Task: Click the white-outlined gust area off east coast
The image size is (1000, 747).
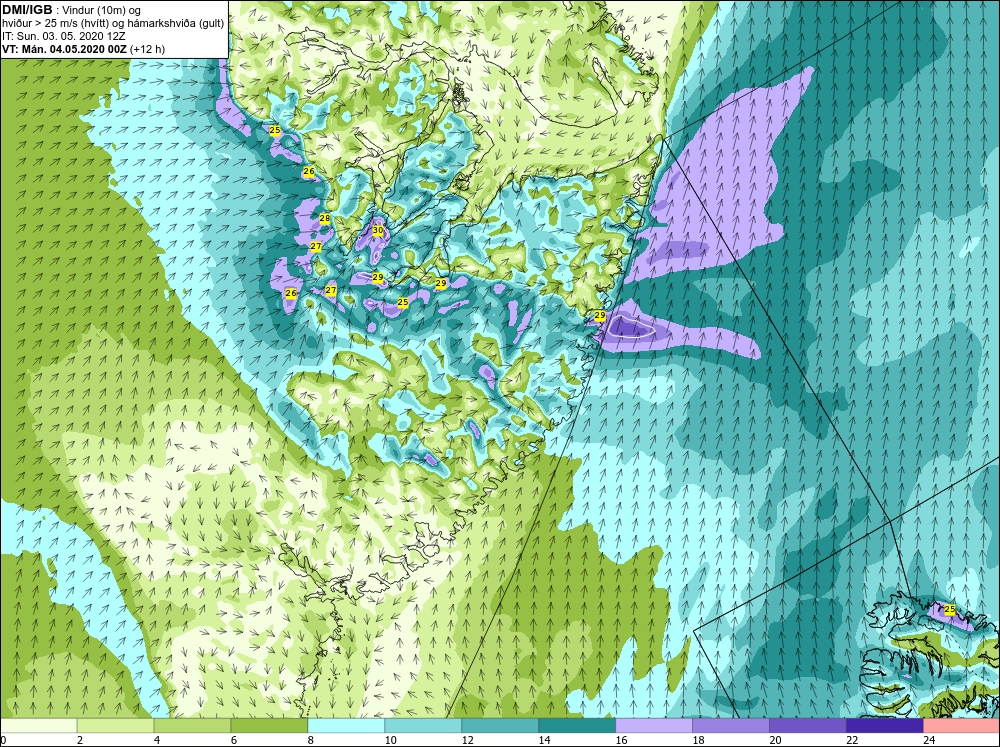Action: (630, 327)
